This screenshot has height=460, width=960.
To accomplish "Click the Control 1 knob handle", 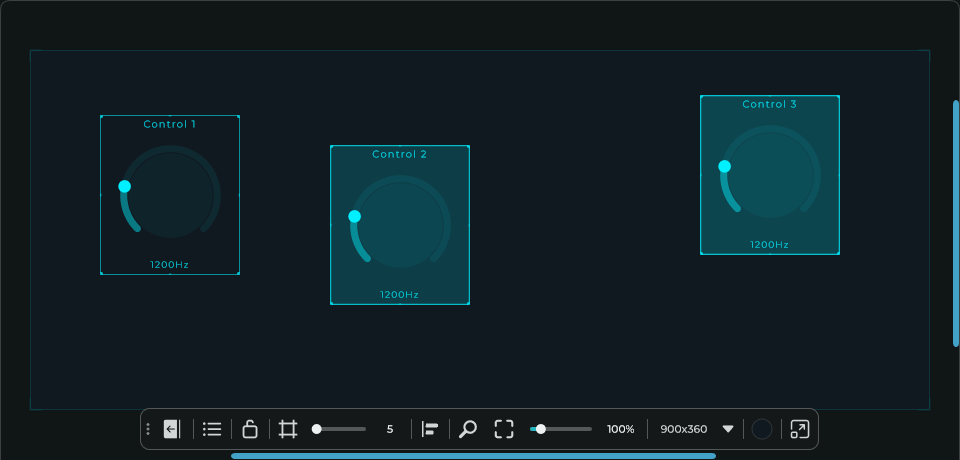I will click(125, 186).
